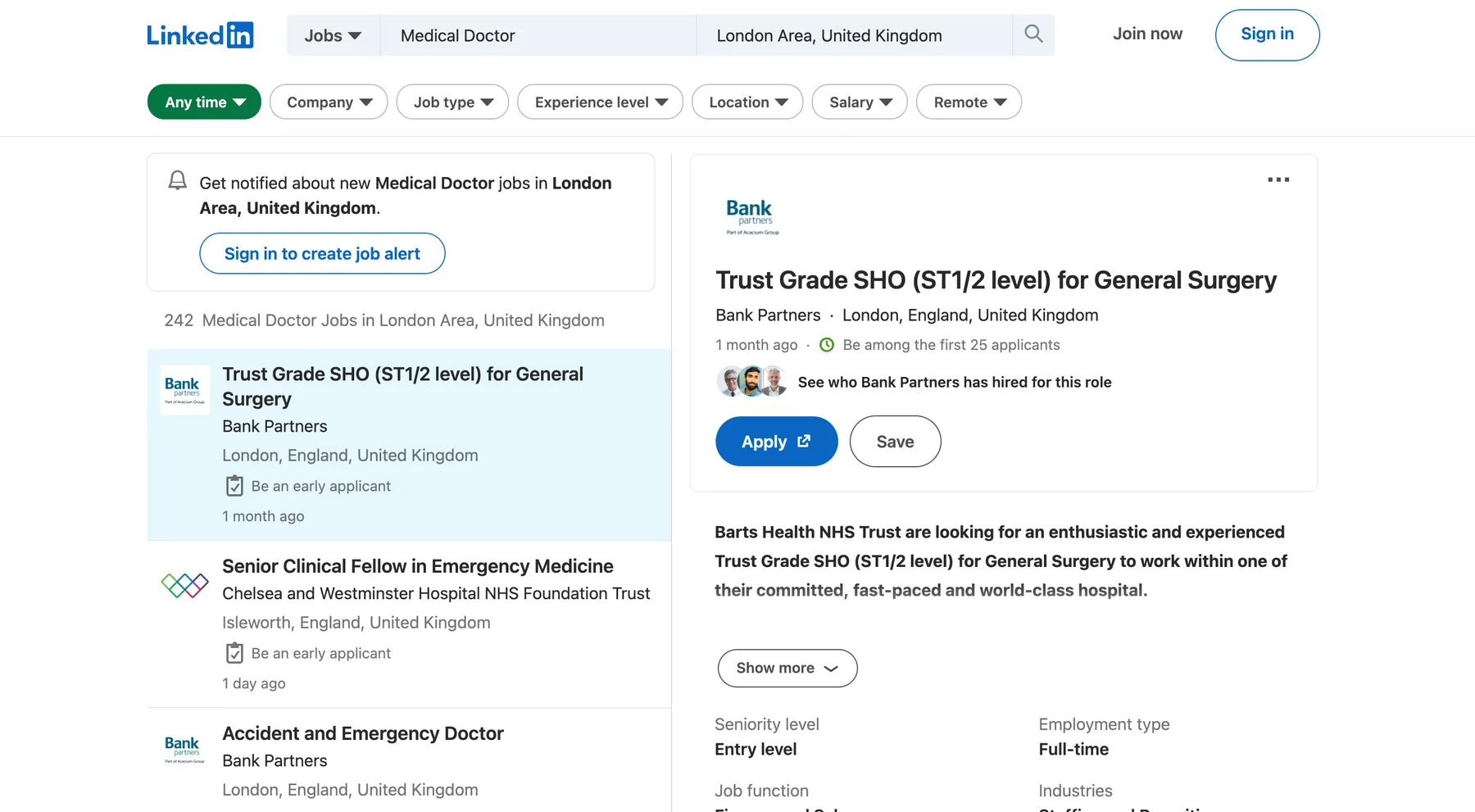This screenshot has height=812, width=1475.
Task: Expand the Any time filter
Action: [204, 102]
